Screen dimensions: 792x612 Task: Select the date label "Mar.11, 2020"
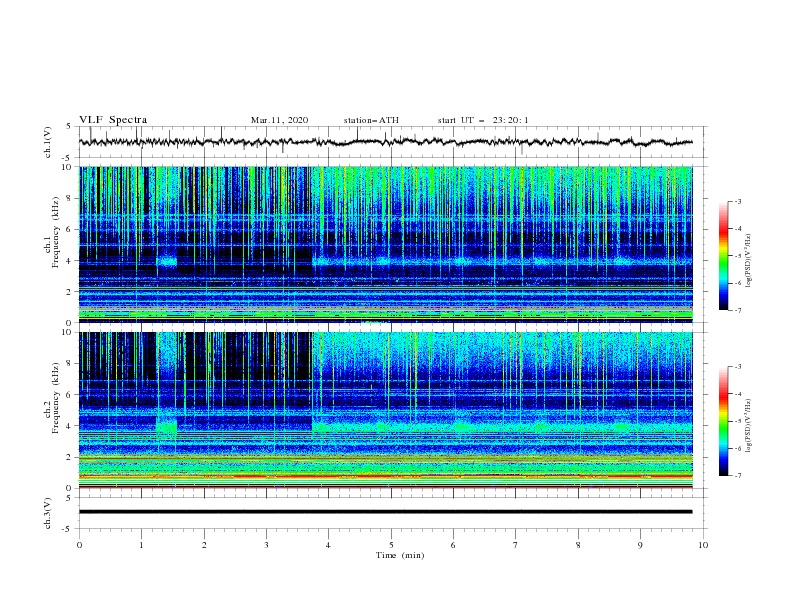[x=279, y=120]
